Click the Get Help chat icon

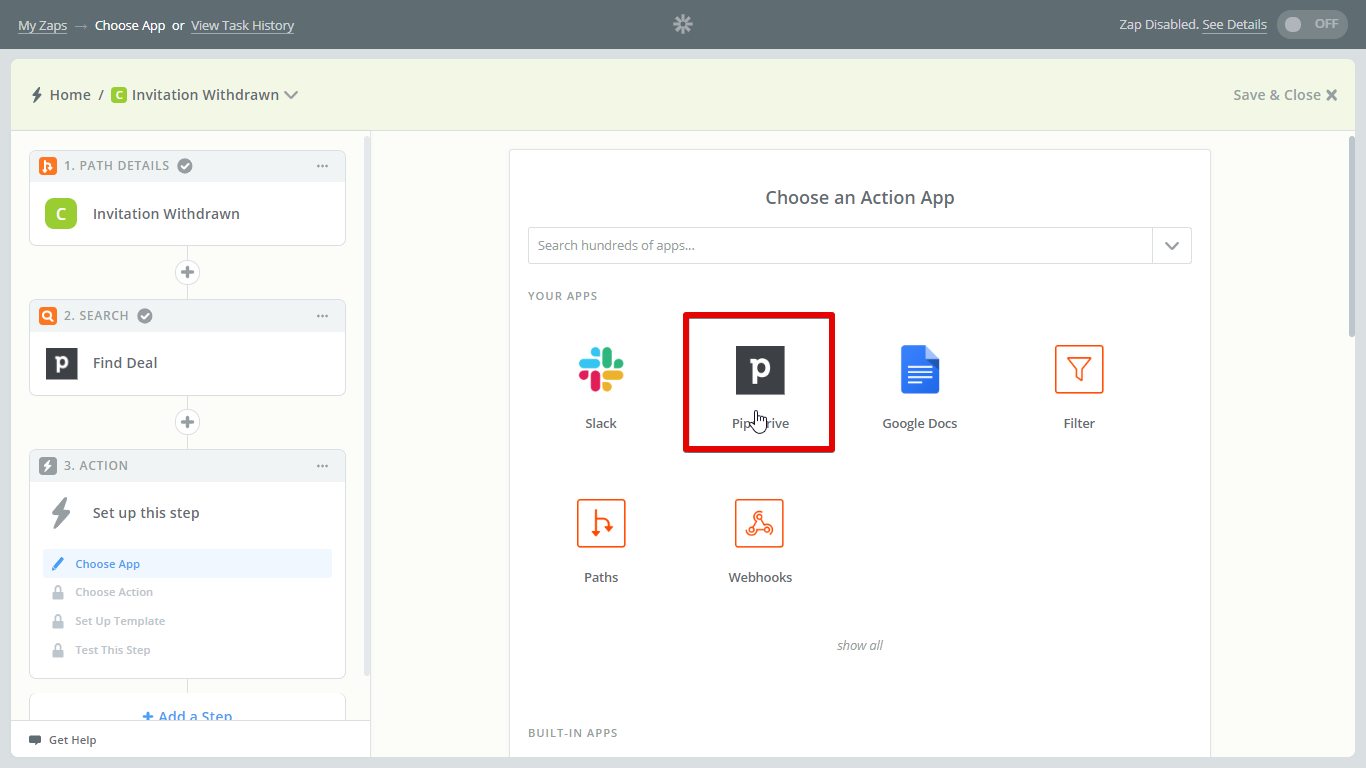click(35, 740)
